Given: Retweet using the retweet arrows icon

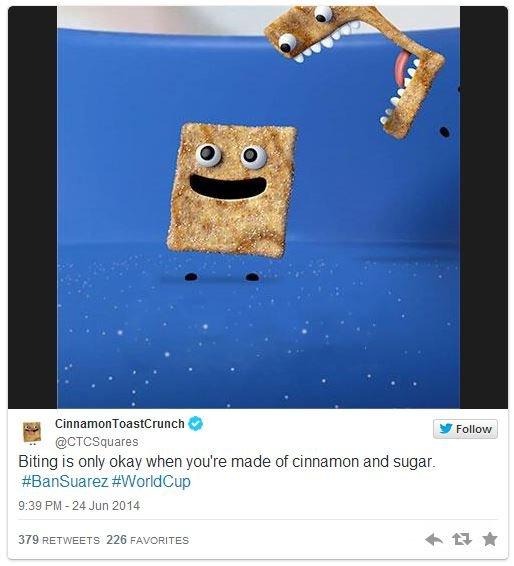Looking at the screenshot, I should 462,539.
